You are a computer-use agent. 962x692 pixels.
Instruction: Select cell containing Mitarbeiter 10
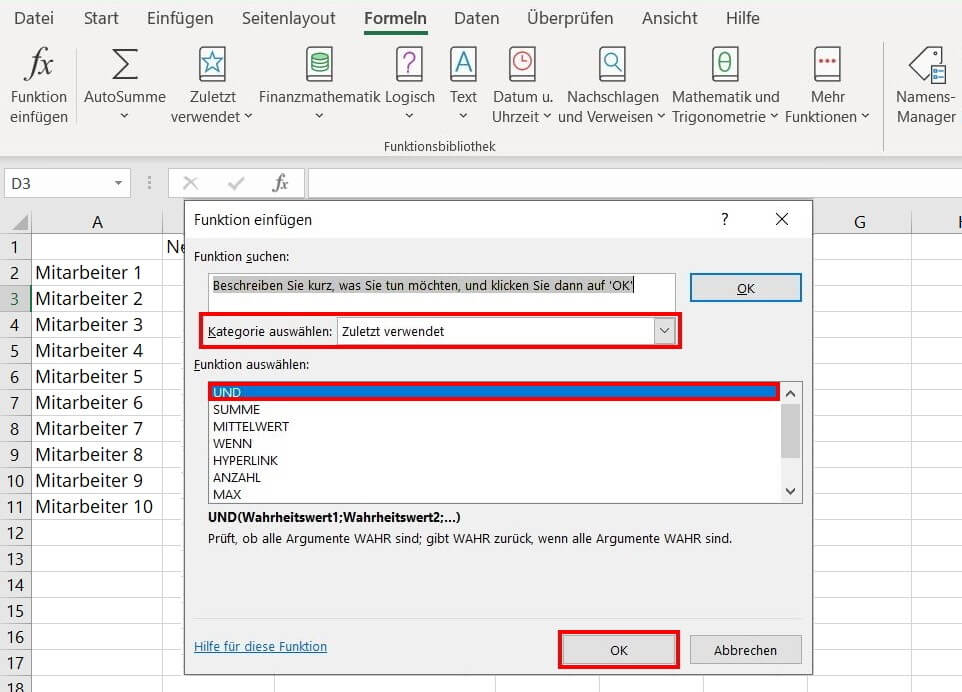[x=97, y=507]
